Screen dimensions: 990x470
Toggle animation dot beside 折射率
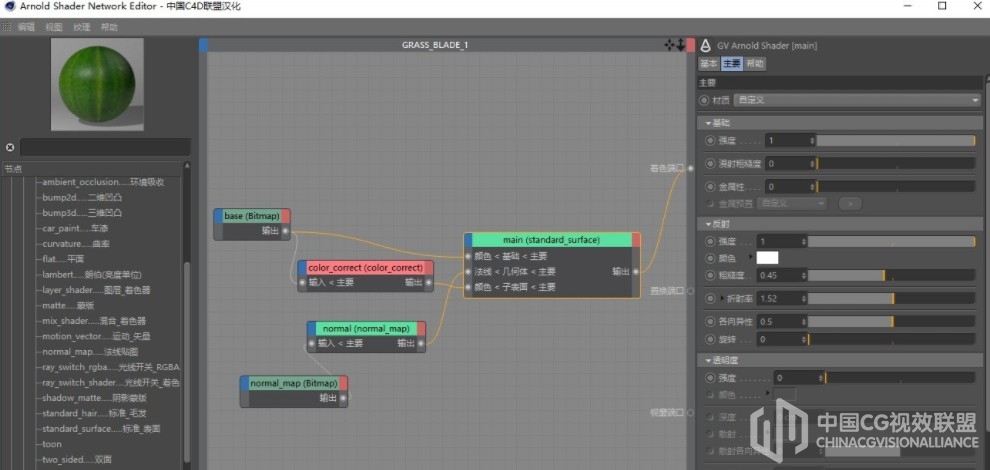coord(710,298)
